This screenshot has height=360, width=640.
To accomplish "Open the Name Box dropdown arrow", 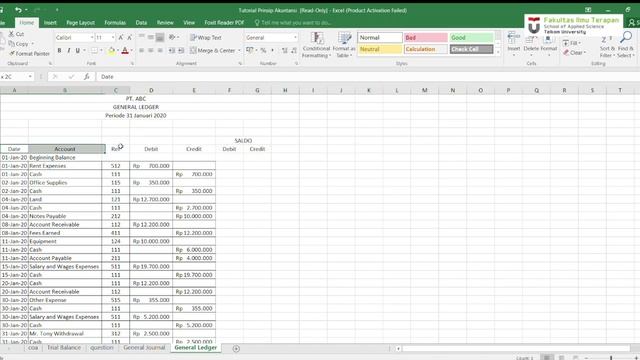I will click(x=30, y=77).
